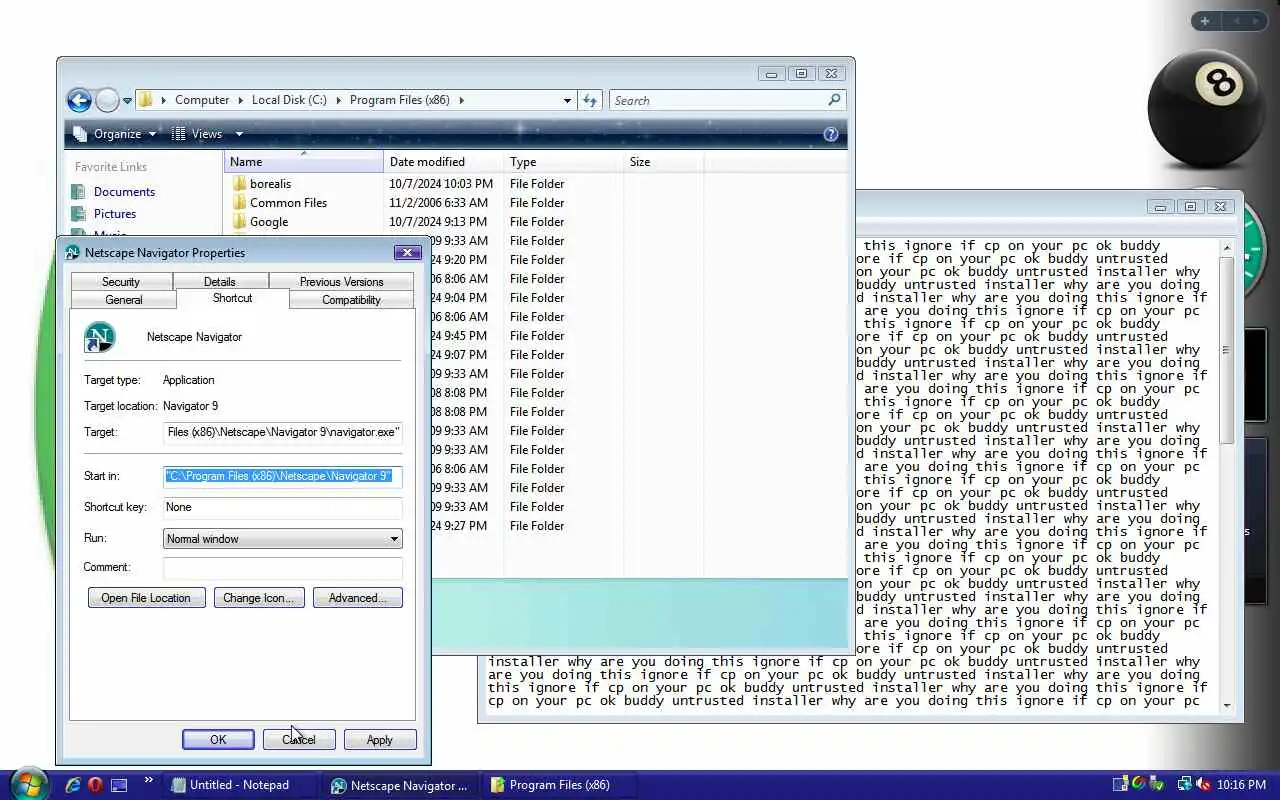This screenshot has height=800, width=1280.
Task: Expand the Quick Launch overflow chevron
Action: (x=149, y=780)
